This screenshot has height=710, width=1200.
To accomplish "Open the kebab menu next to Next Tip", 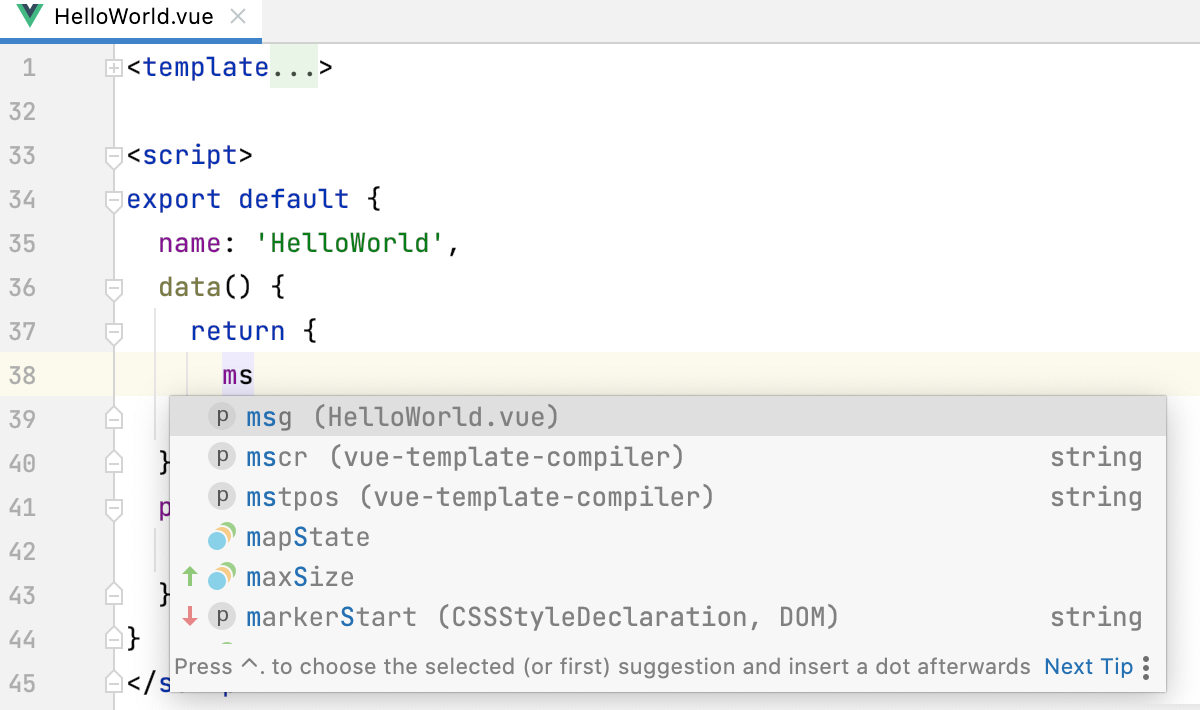I will [1146, 666].
